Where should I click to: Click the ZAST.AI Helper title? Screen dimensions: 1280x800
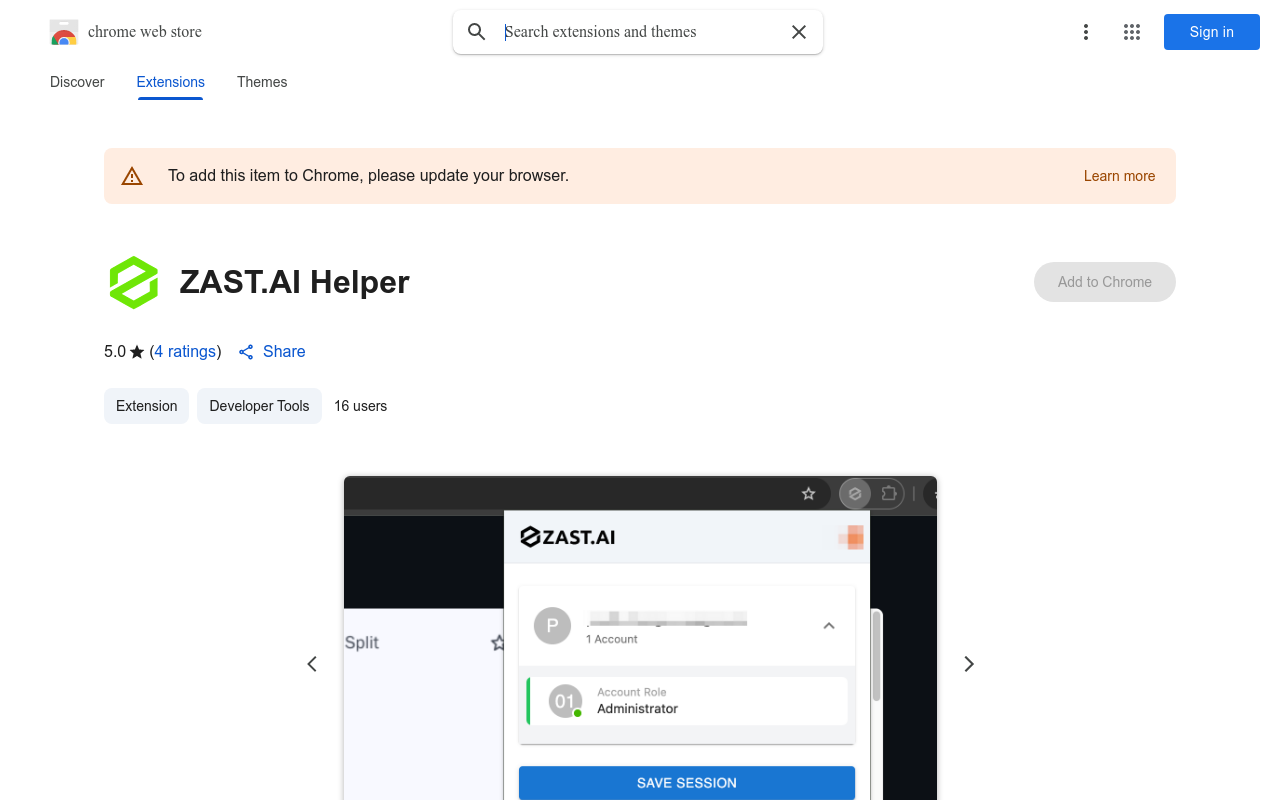pyautogui.click(x=295, y=282)
